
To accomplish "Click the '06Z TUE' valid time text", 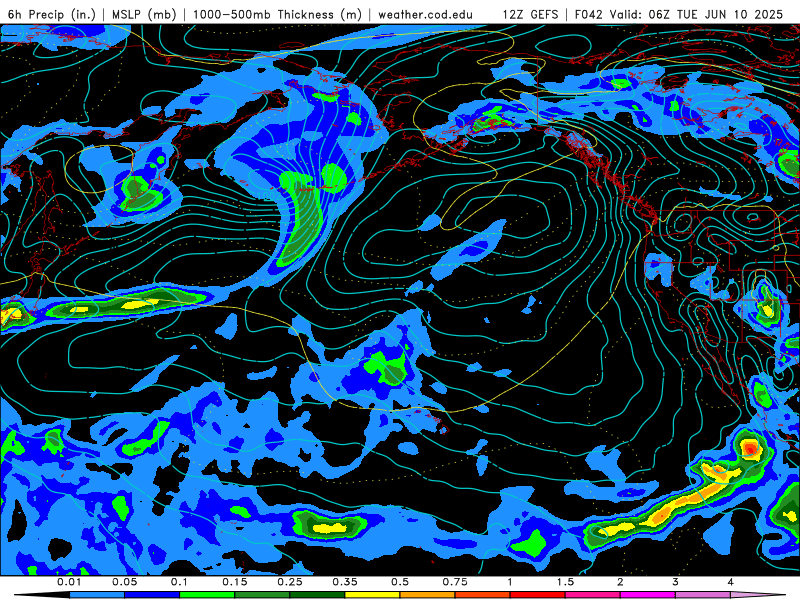I will pos(673,14).
